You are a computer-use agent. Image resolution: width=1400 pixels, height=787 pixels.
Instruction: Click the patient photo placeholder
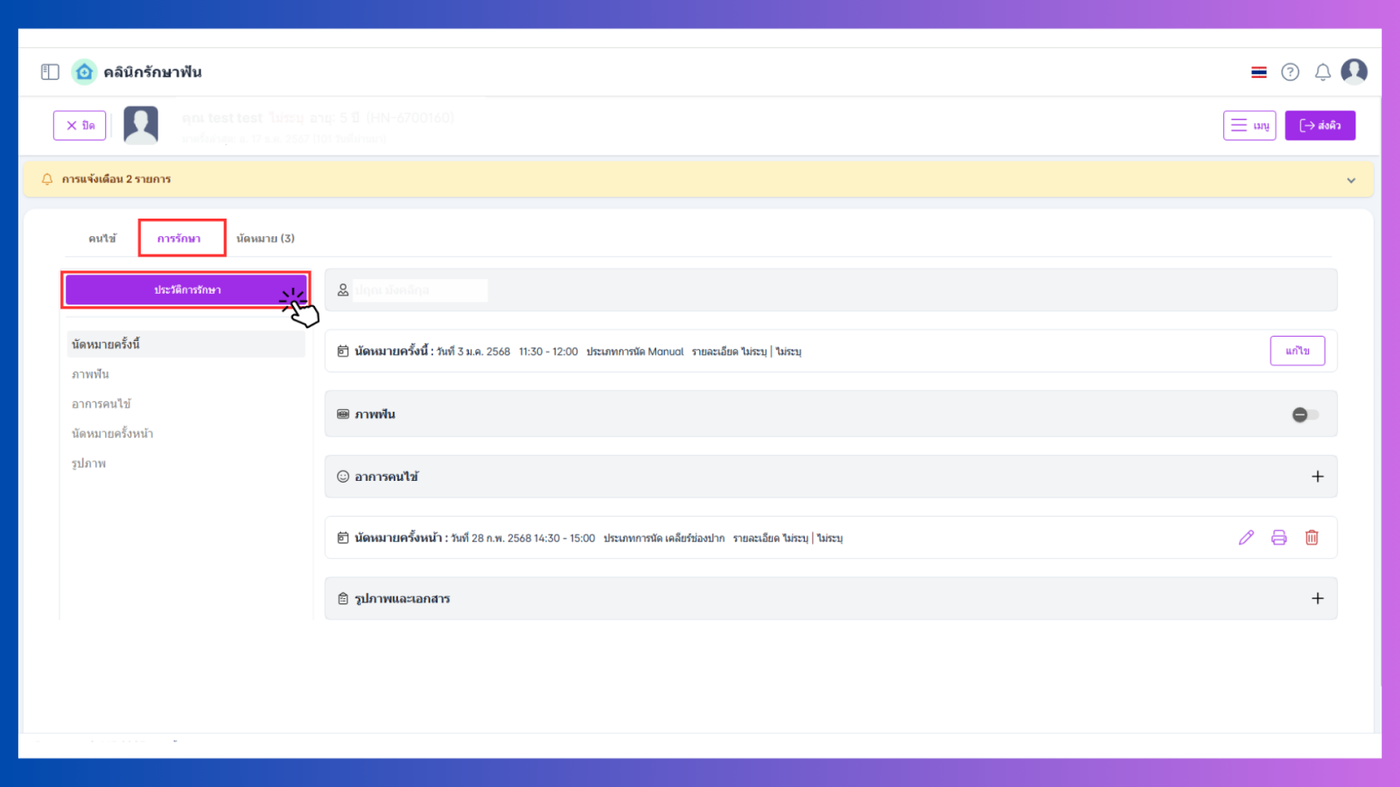(141, 125)
